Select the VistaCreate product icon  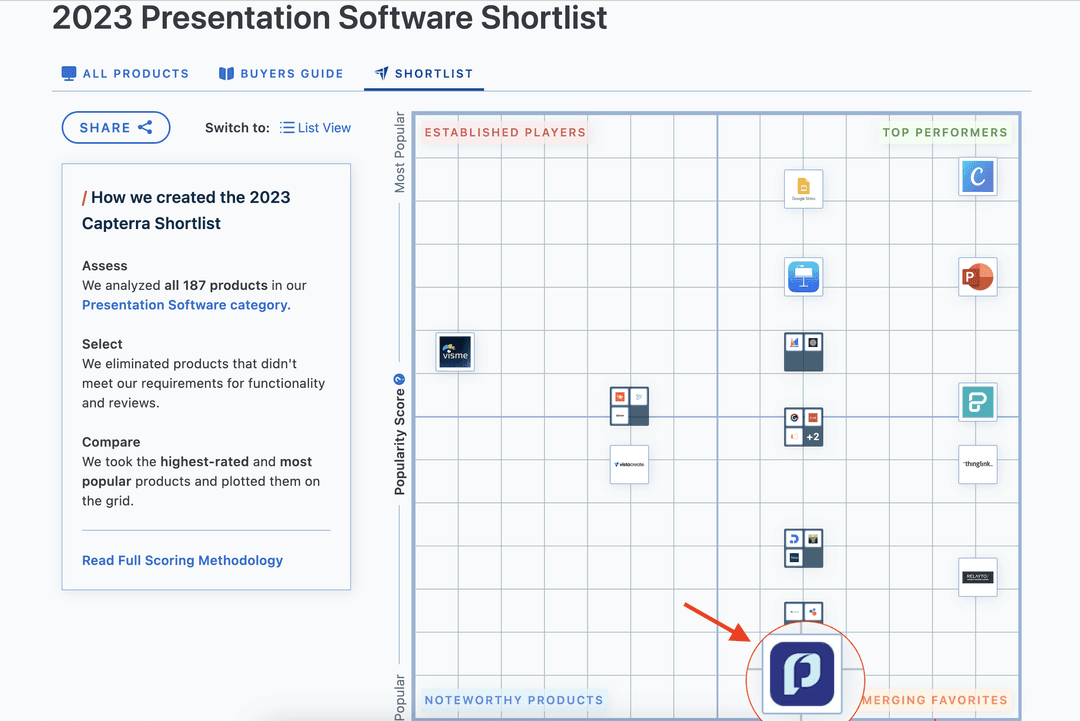(x=629, y=464)
